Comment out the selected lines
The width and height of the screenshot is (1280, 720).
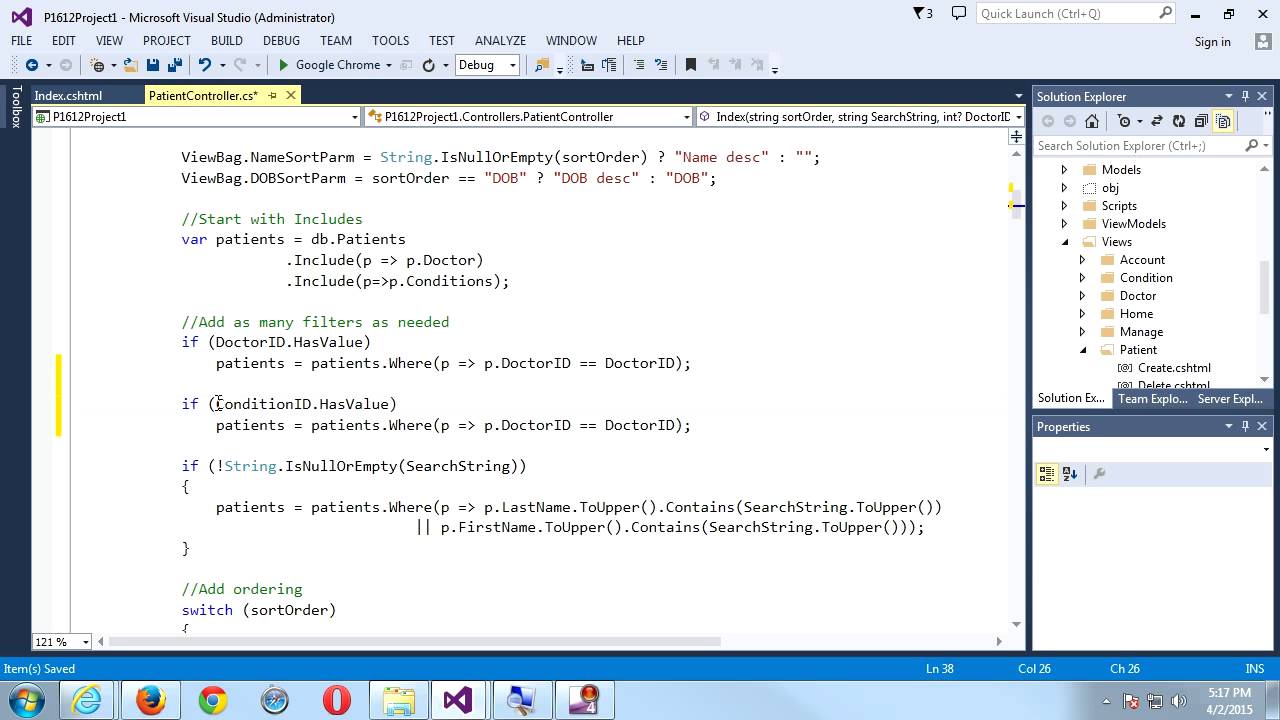638,65
